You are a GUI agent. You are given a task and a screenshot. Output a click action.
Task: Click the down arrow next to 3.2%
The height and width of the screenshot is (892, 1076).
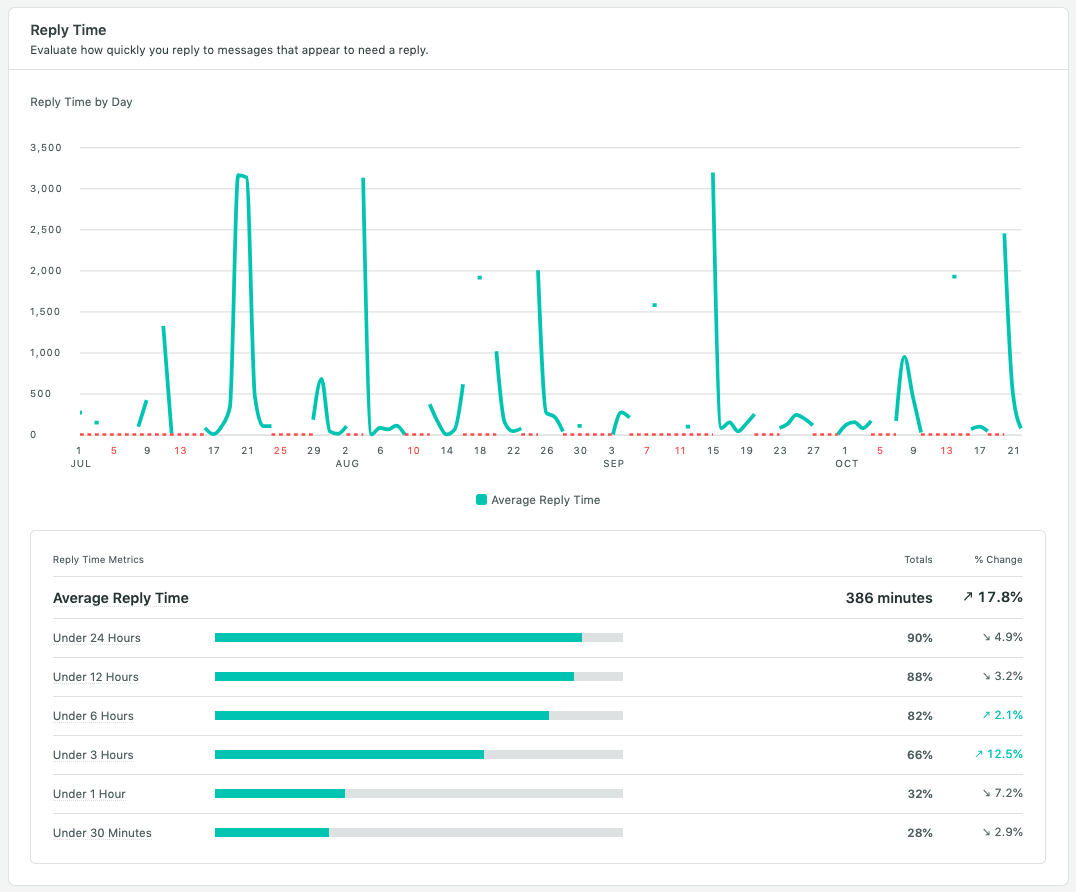pyautogui.click(x=987, y=677)
